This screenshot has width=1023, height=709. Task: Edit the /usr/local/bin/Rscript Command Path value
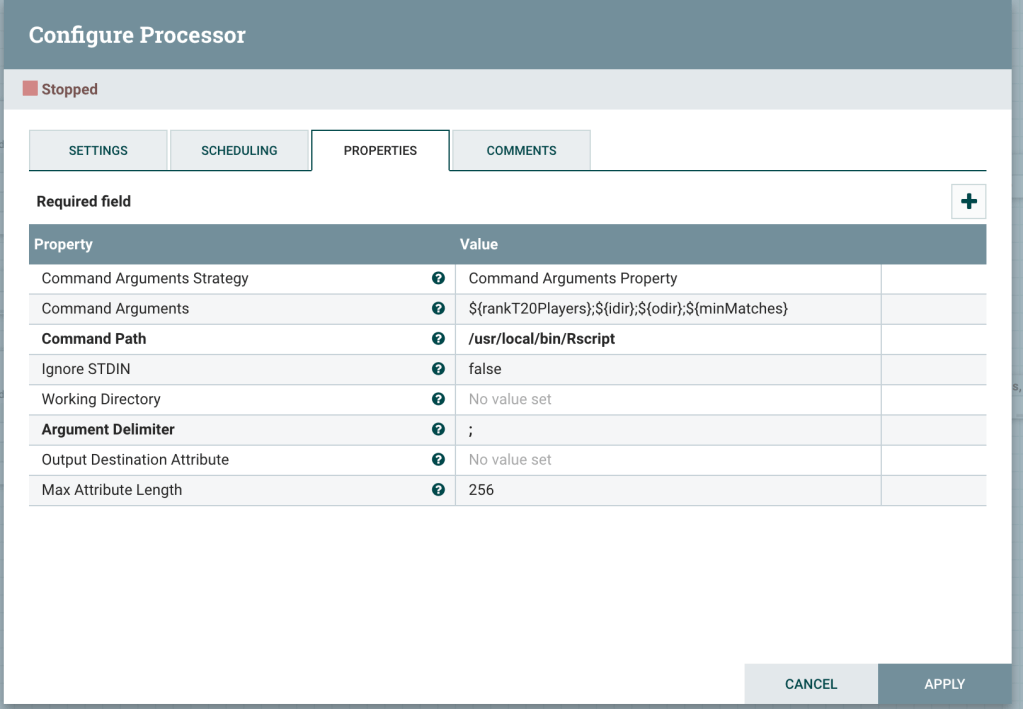667,339
